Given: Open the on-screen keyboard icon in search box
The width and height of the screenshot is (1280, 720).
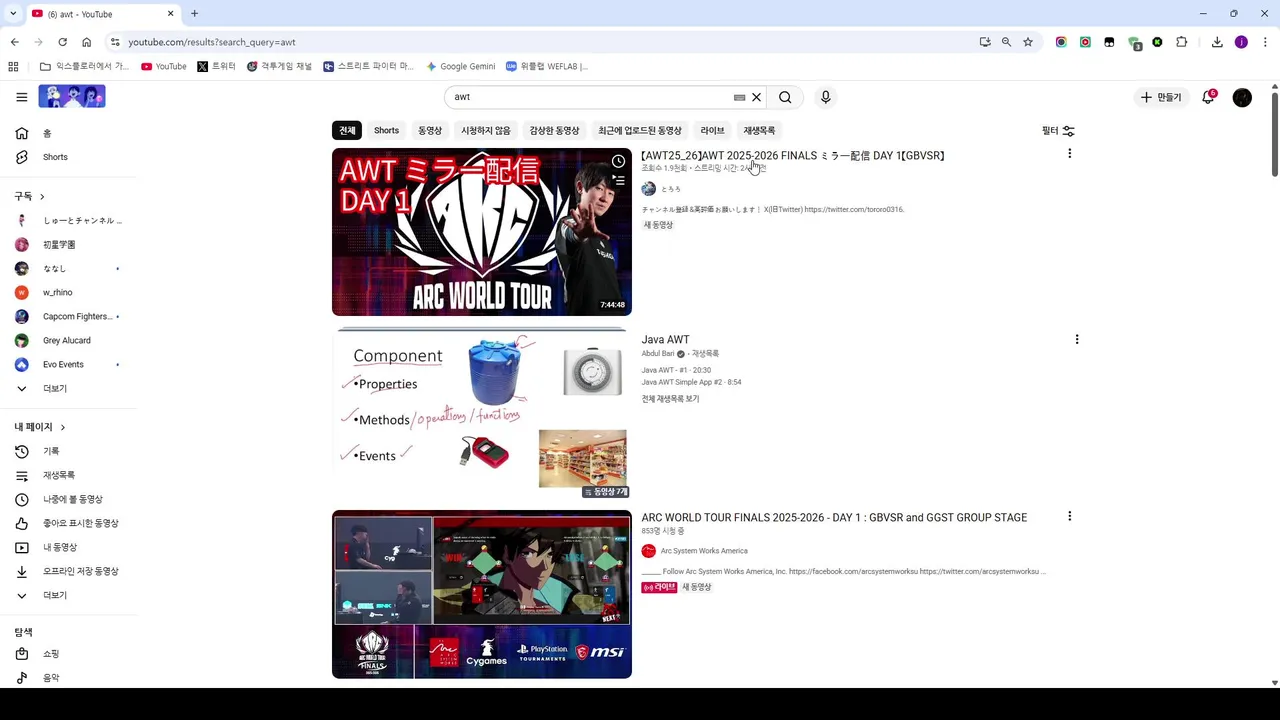Looking at the screenshot, I should [x=740, y=97].
